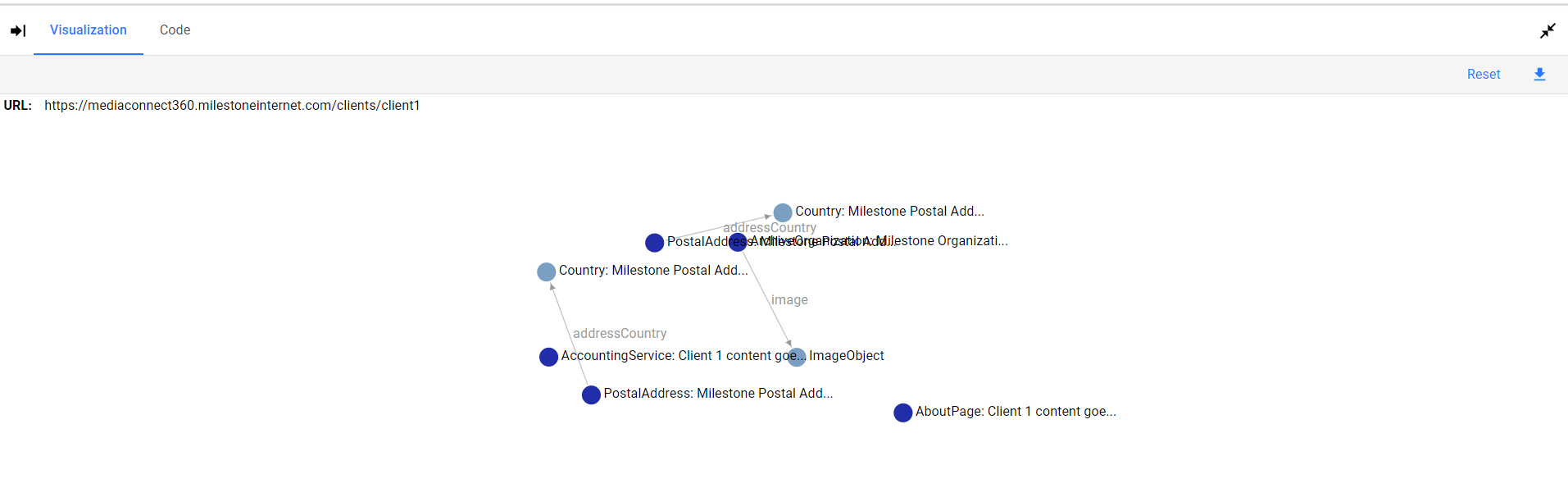
Task: Reset the graph view
Action: [x=1484, y=74]
